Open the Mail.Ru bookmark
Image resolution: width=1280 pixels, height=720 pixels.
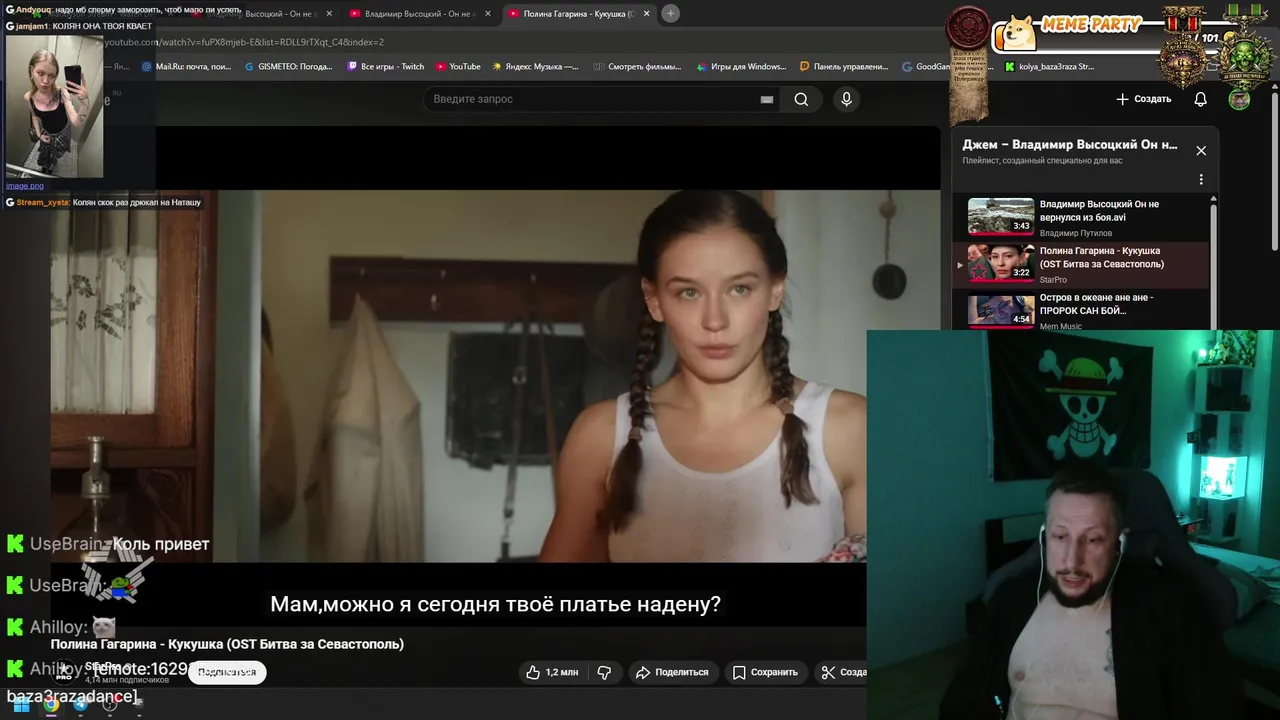point(186,67)
